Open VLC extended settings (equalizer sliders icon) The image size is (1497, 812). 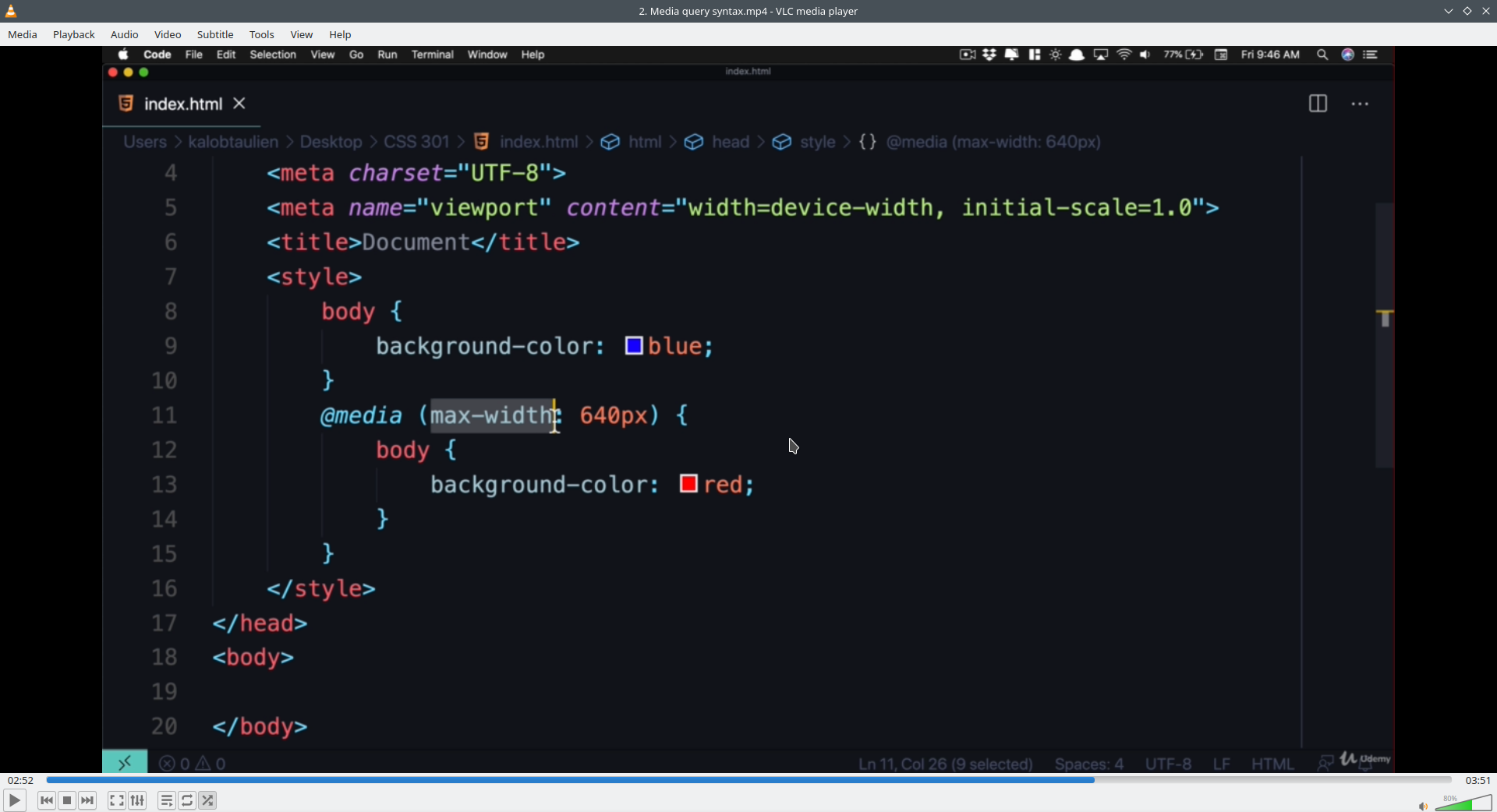point(138,800)
